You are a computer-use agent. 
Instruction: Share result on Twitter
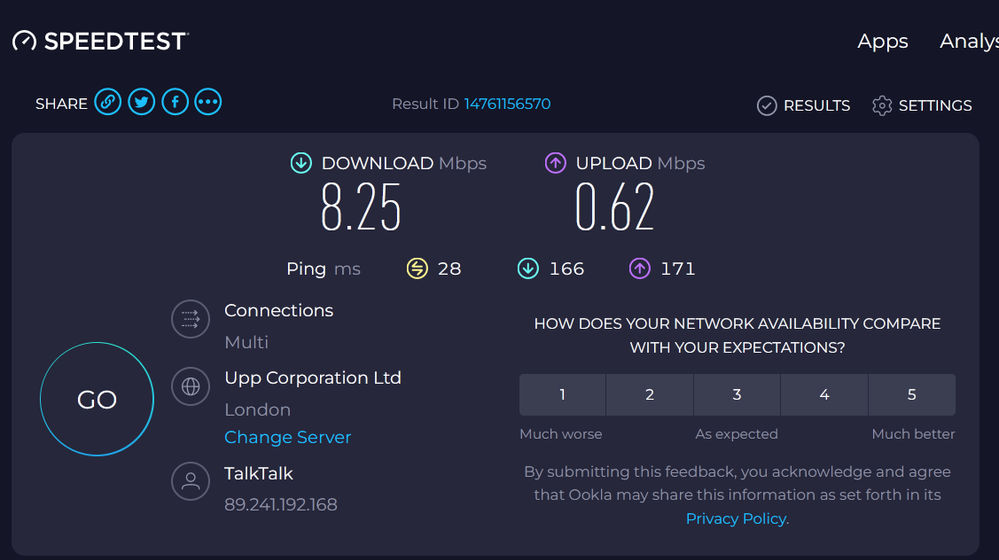coord(141,102)
